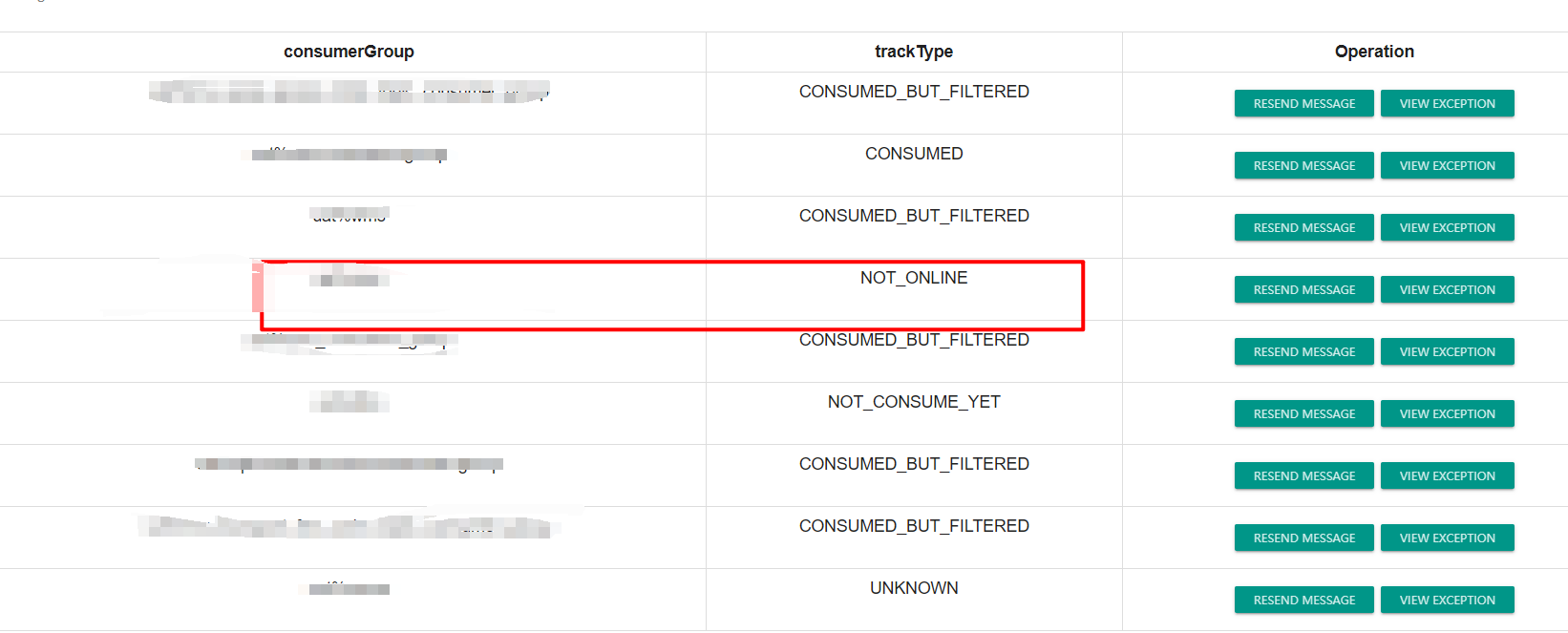The width and height of the screenshot is (1568, 633).
Task: Select the trackType column header
Action: coord(914,52)
